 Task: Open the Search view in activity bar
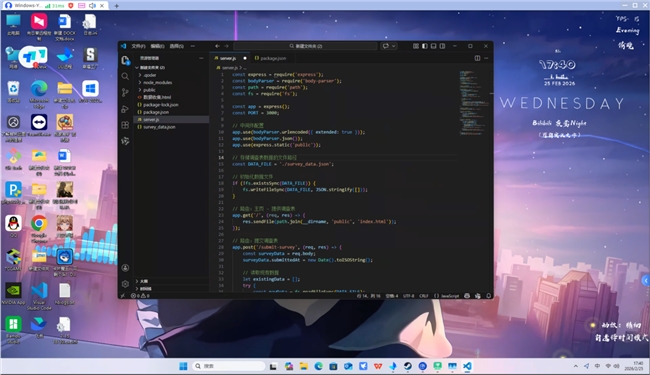(x=125, y=76)
